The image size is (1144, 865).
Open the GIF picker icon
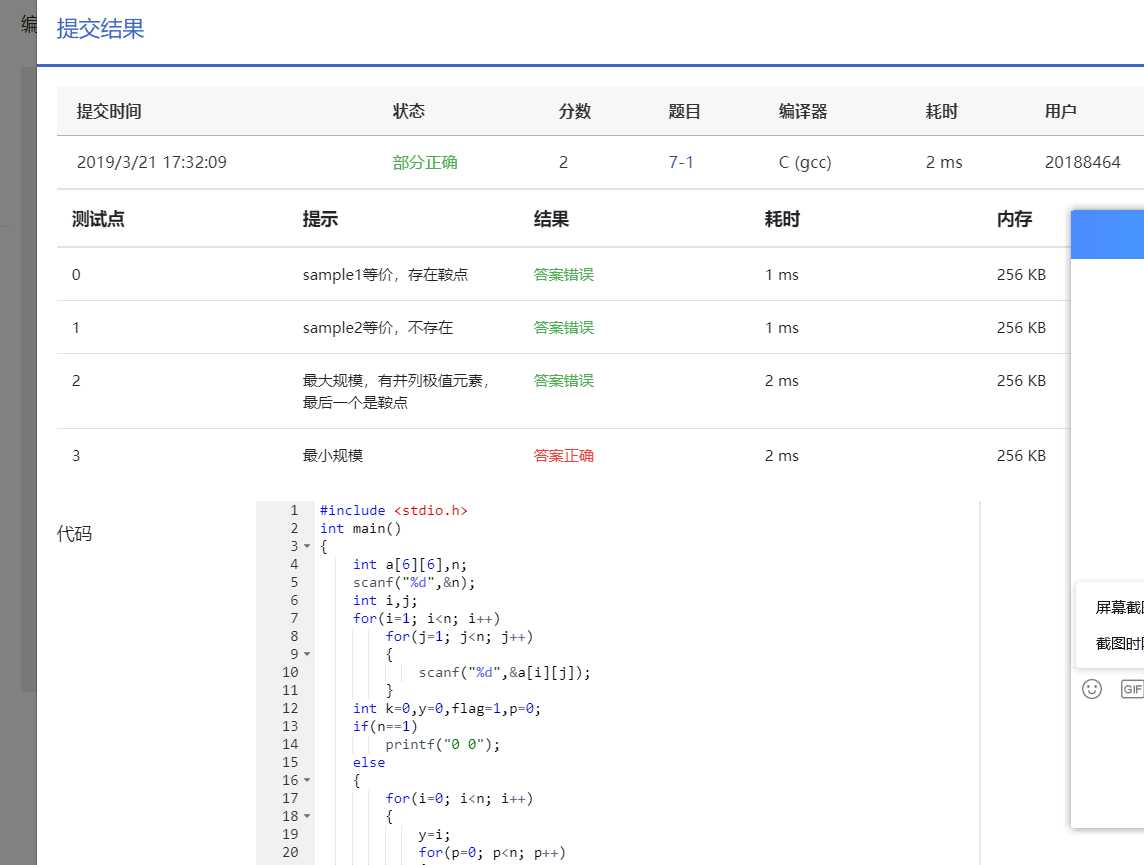(1132, 689)
